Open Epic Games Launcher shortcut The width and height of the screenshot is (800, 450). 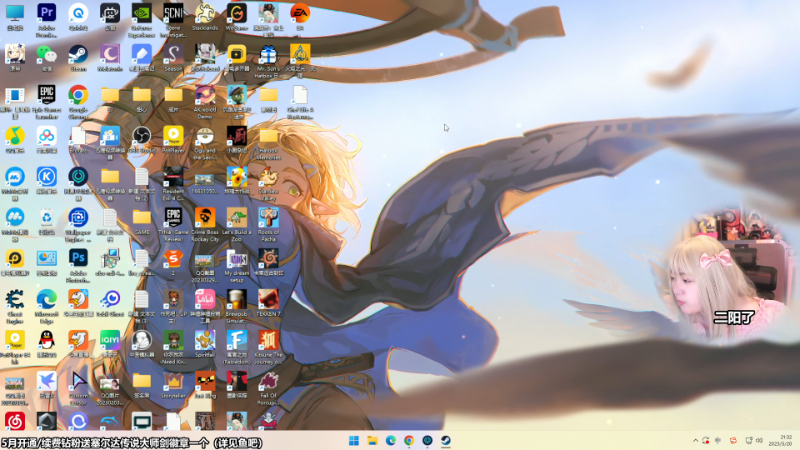point(46,102)
